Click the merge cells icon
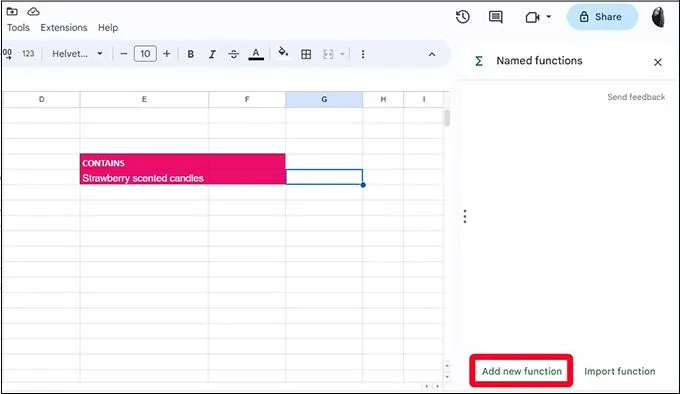680x394 pixels. 328,54
